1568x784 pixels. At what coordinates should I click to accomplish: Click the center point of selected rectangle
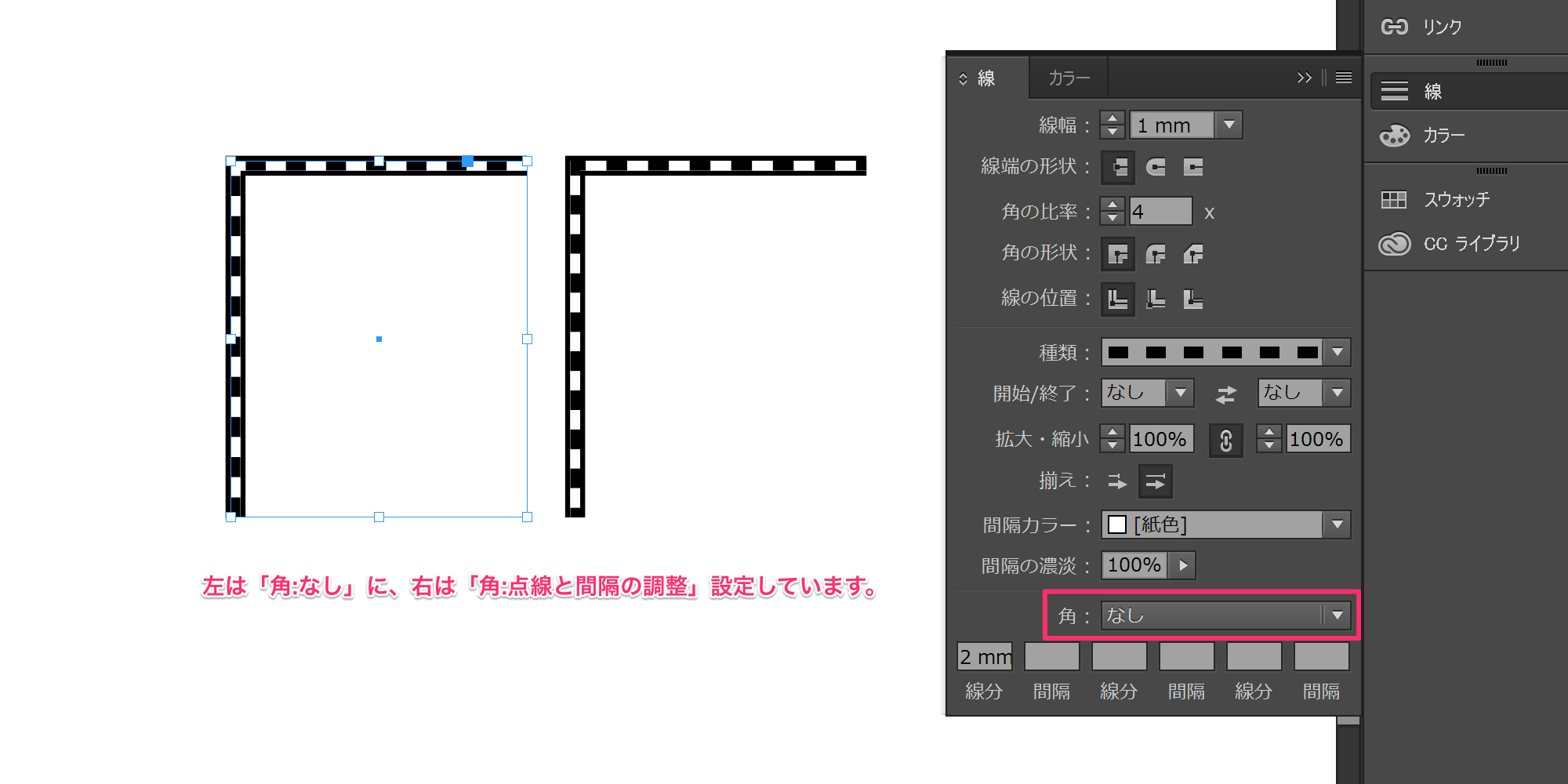379,339
